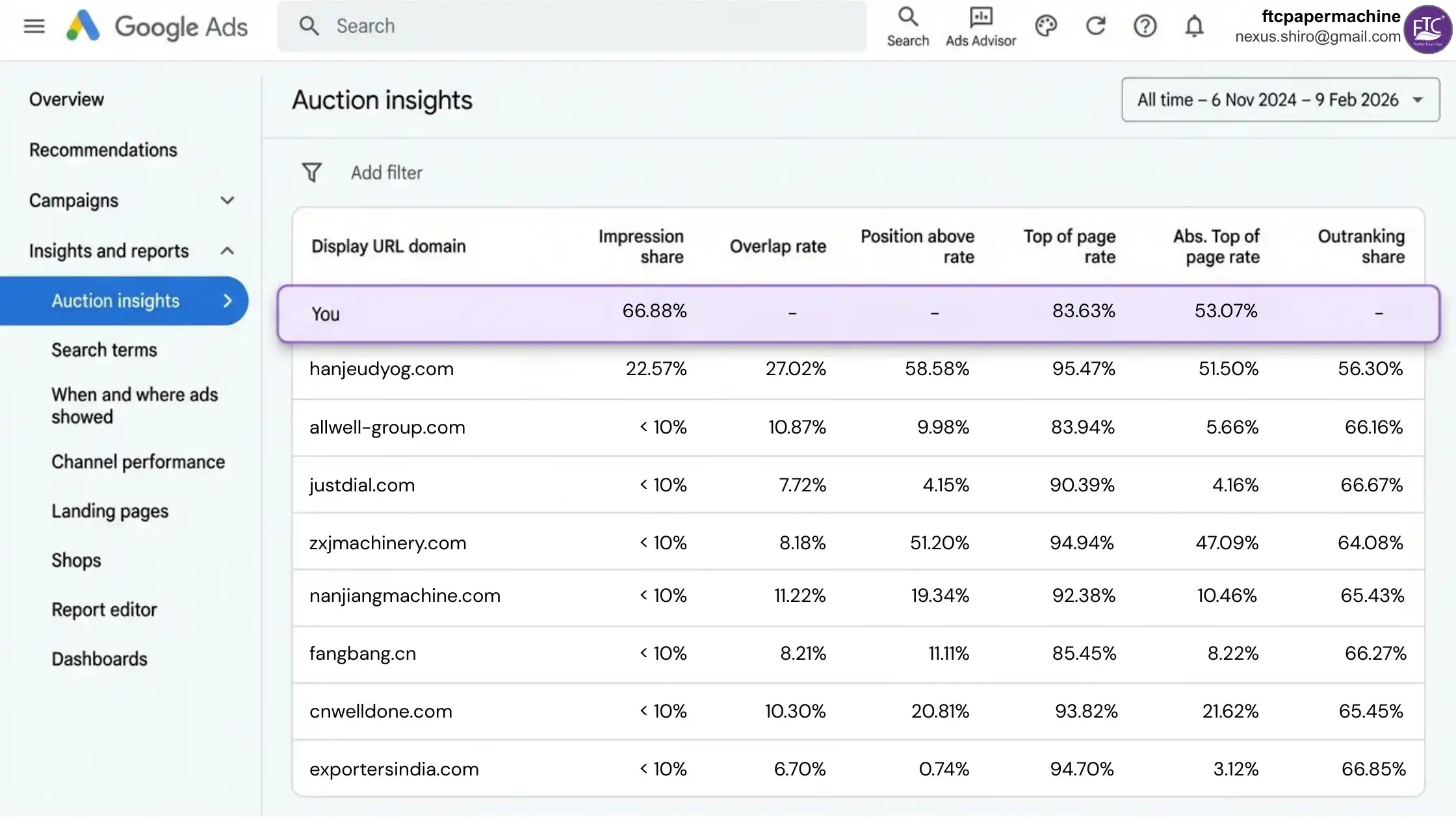This screenshot has width=1456, height=819.
Task: Open the date range dropdown
Action: [x=1280, y=99]
